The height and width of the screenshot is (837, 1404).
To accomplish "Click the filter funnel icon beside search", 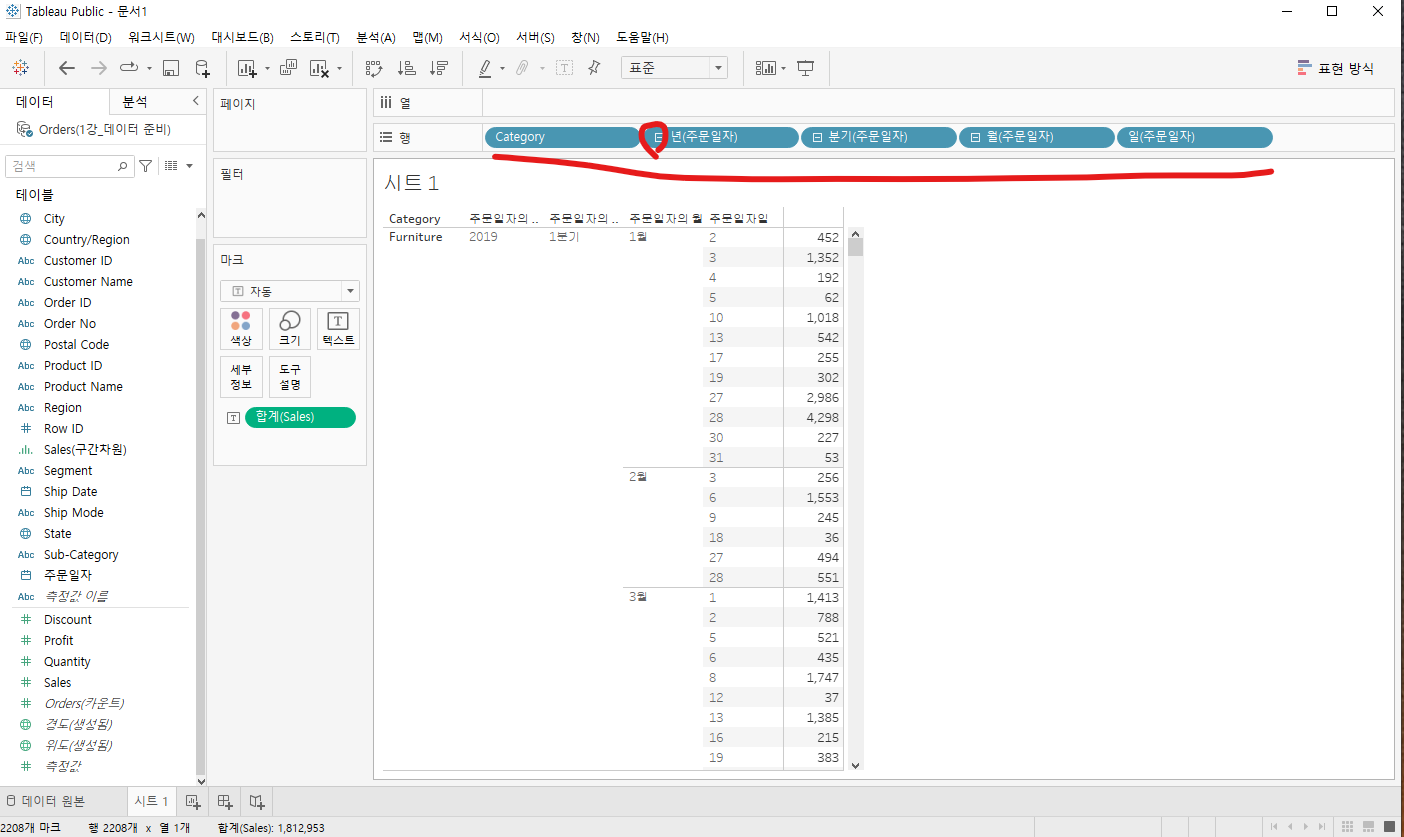I will point(146,166).
